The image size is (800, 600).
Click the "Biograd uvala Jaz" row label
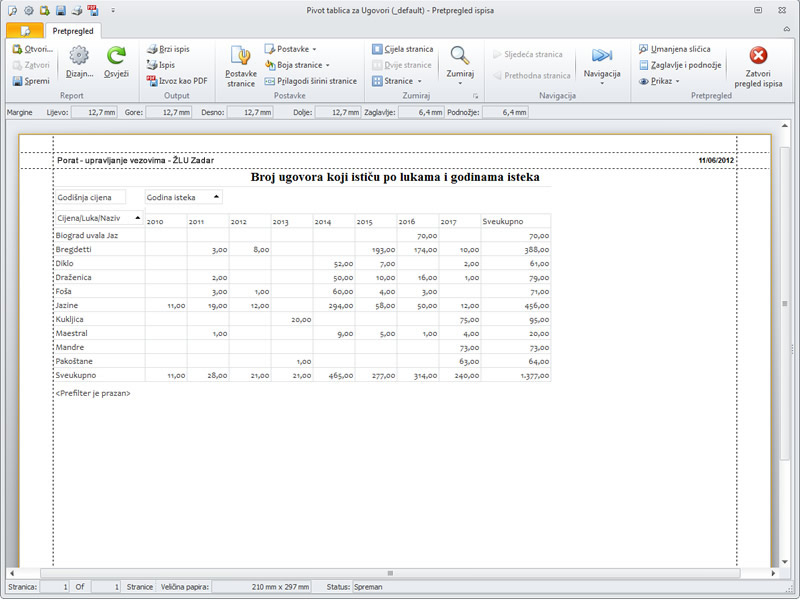click(87, 236)
